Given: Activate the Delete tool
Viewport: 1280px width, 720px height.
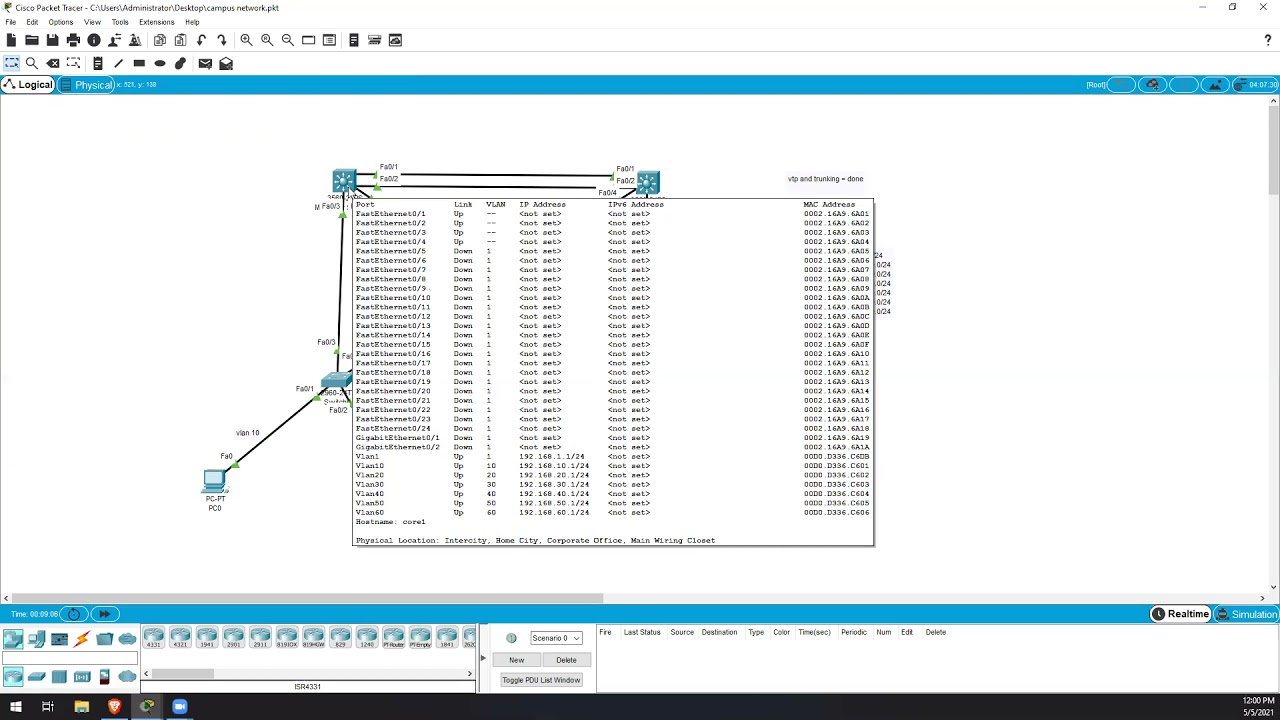Looking at the screenshot, I should click(53, 63).
